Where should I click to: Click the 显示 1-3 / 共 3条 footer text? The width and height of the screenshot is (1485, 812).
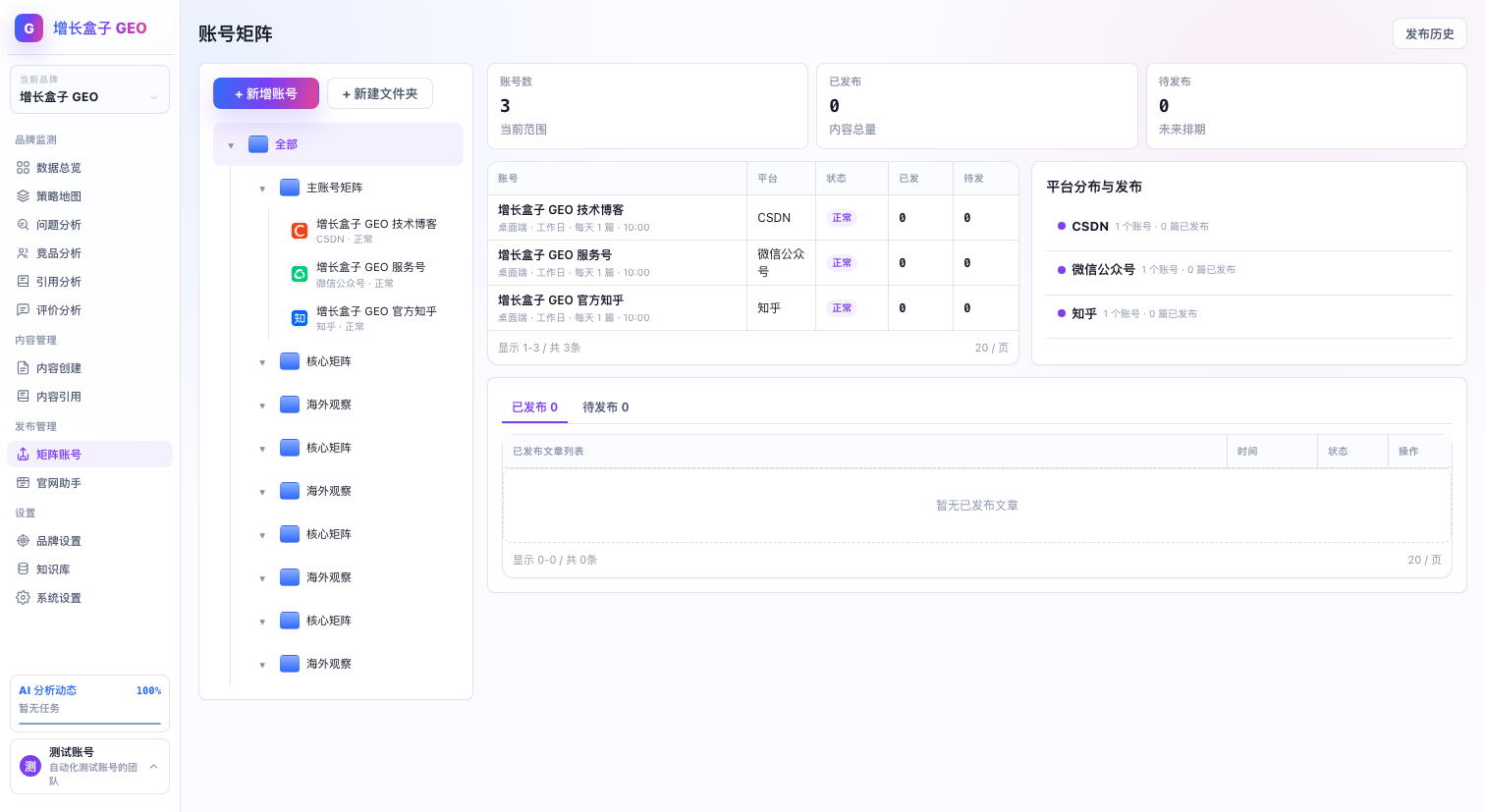539,348
